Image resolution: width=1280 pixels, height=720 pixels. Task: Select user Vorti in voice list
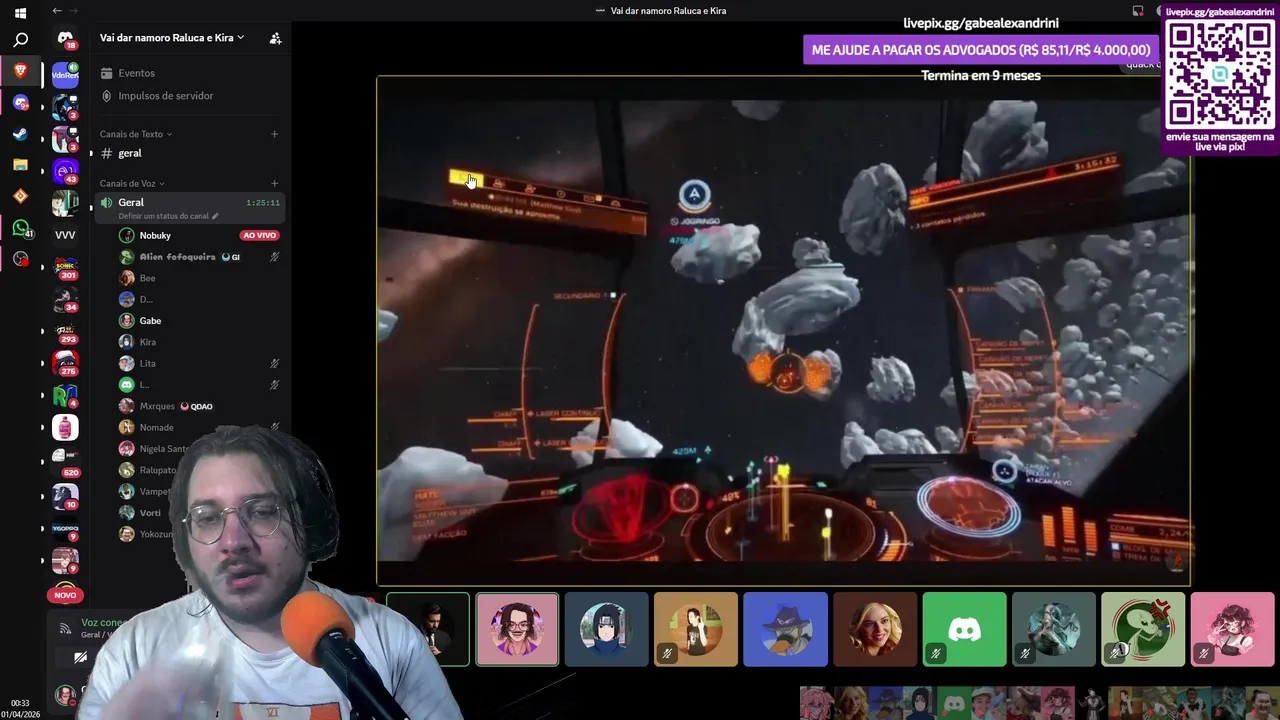(150, 513)
